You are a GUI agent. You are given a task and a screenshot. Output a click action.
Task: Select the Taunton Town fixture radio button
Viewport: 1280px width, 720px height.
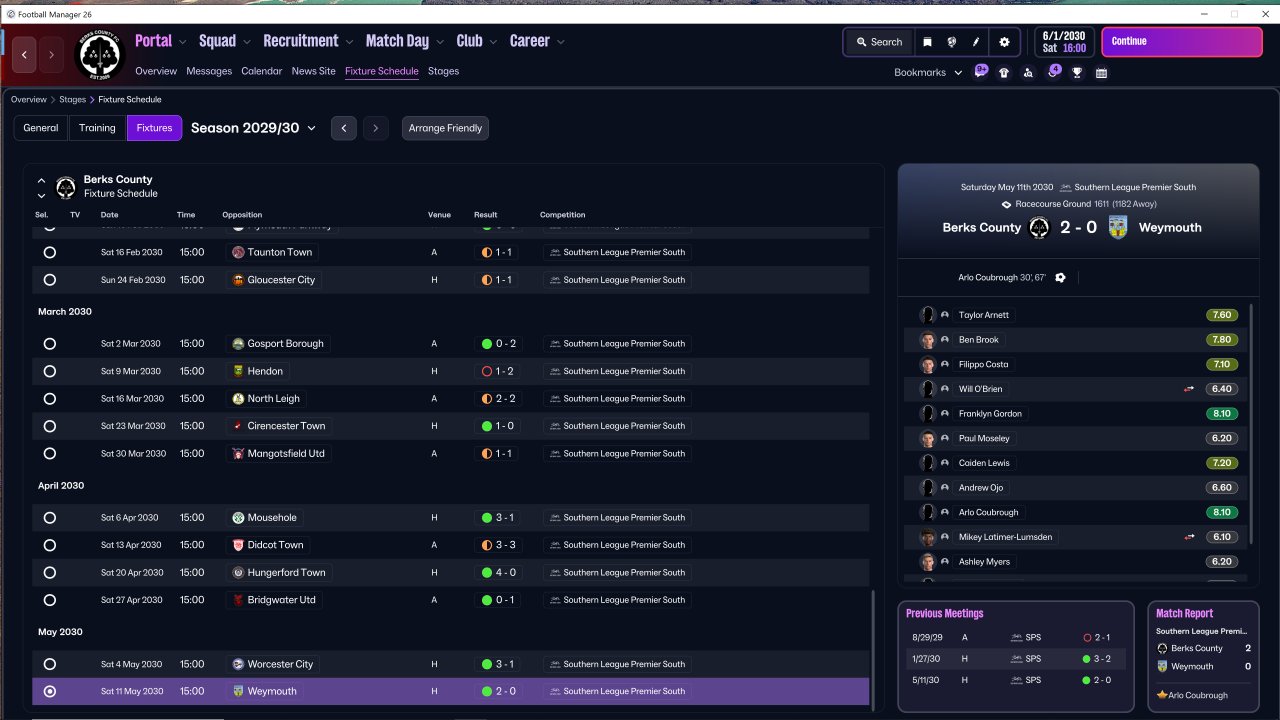pos(50,252)
